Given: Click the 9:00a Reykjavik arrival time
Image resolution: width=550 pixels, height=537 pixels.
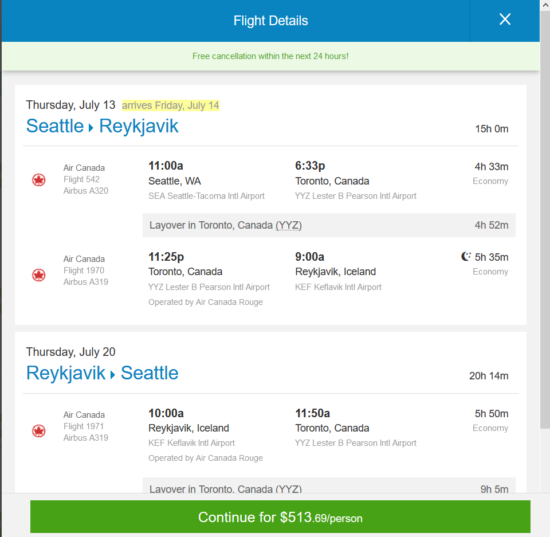Looking at the screenshot, I should click(309, 257).
